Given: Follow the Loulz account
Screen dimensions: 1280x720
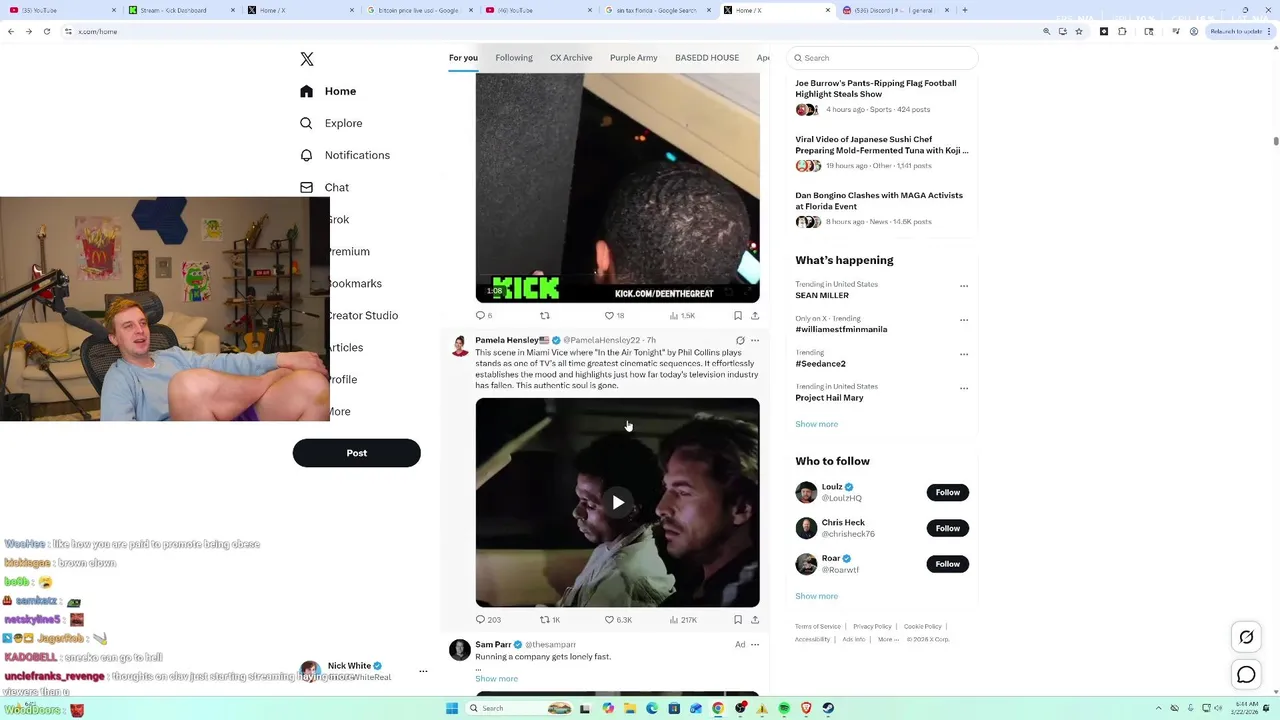Looking at the screenshot, I should pyautogui.click(x=947, y=492).
